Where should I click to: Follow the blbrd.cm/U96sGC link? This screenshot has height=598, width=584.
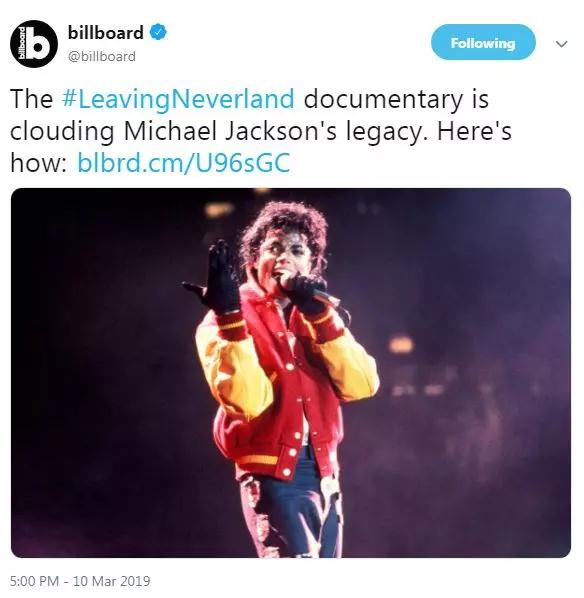tap(184, 162)
